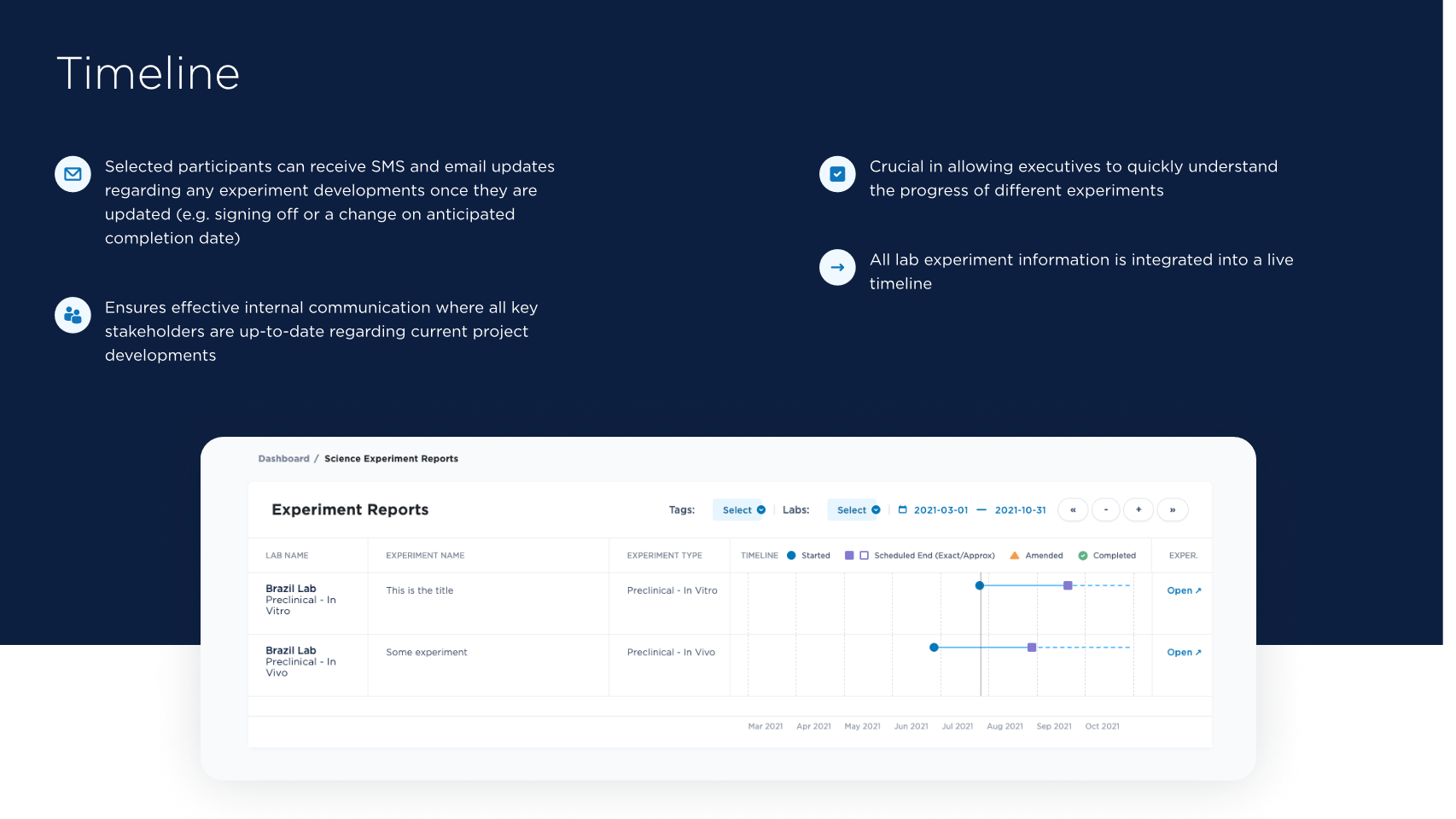Screen dimensions: 1456x819
Task: Click the EXPERIMENT NAME column header
Action: click(x=425, y=555)
